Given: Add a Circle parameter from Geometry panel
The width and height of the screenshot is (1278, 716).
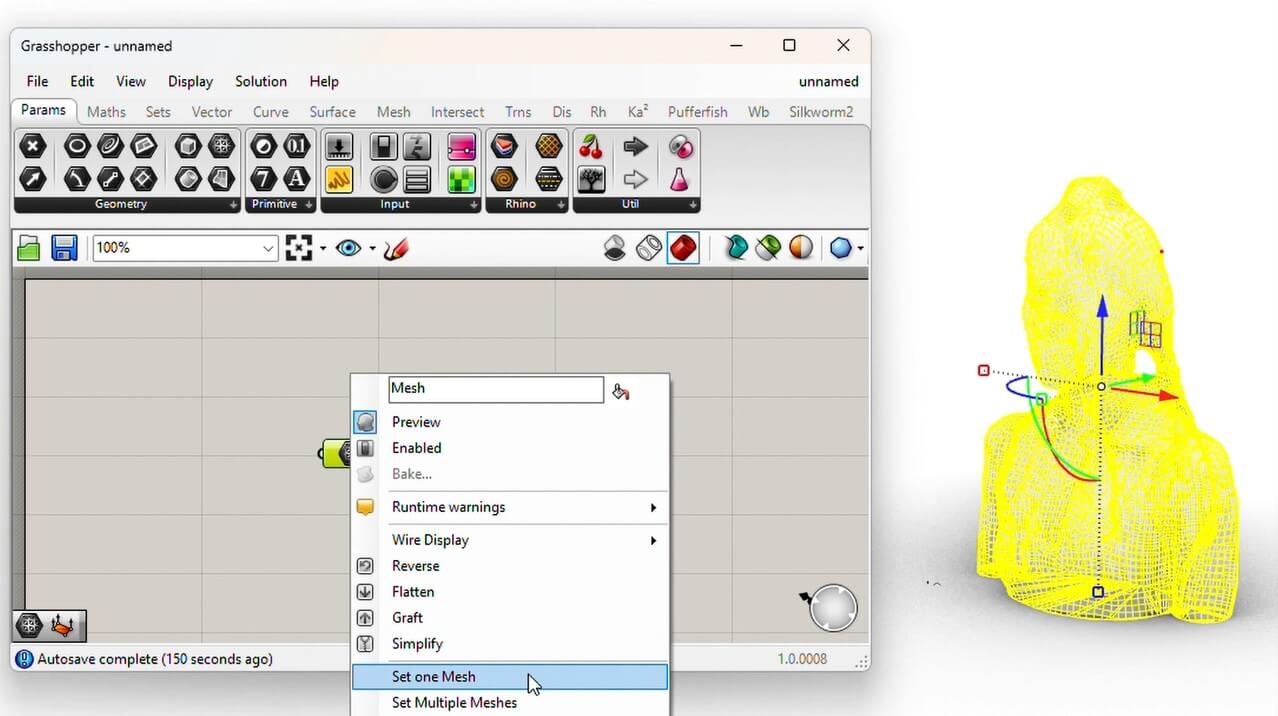Looking at the screenshot, I should tap(77, 147).
